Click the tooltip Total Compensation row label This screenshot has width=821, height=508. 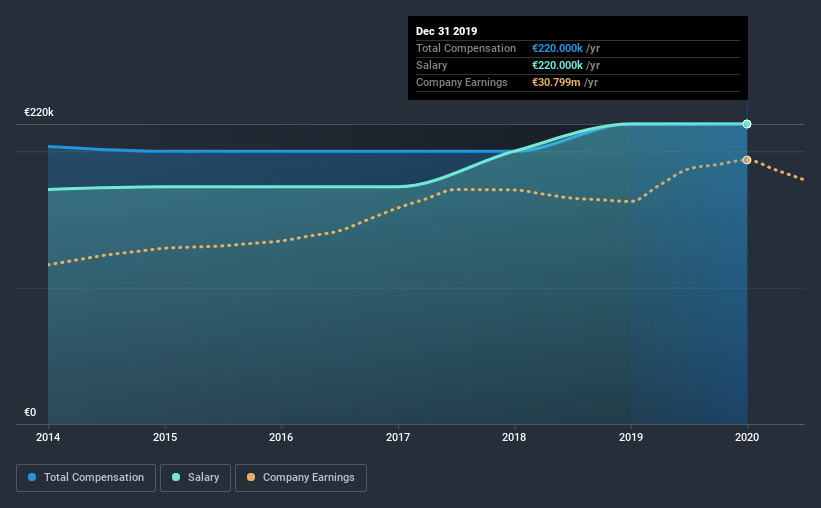coord(466,48)
